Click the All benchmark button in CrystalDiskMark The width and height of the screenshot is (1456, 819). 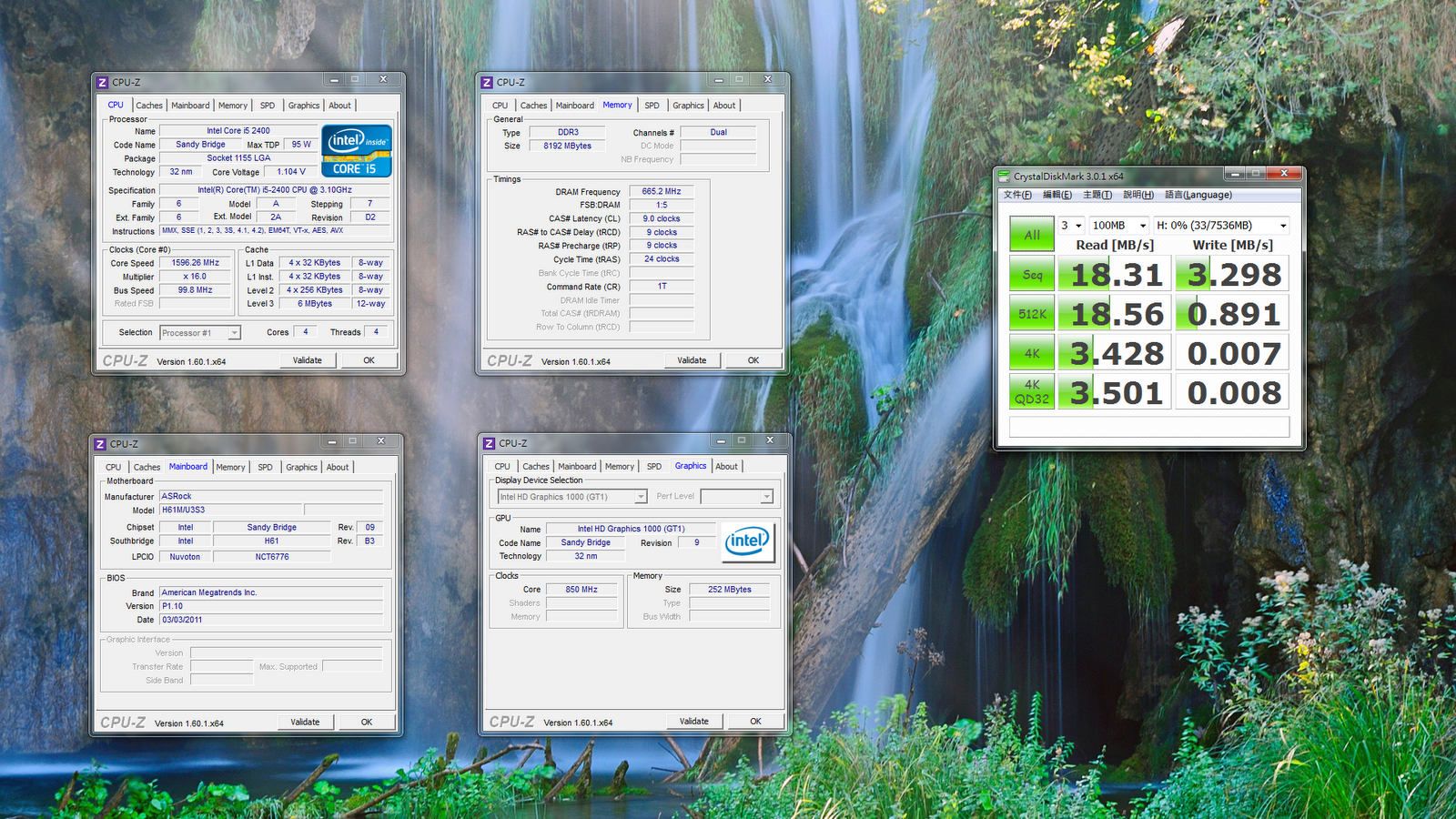[x=1032, y=235]
